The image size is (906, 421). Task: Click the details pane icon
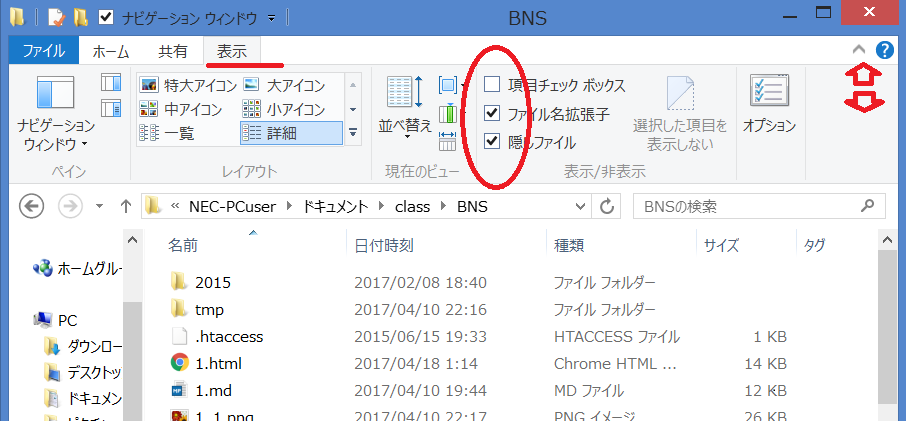coord(111,108)
